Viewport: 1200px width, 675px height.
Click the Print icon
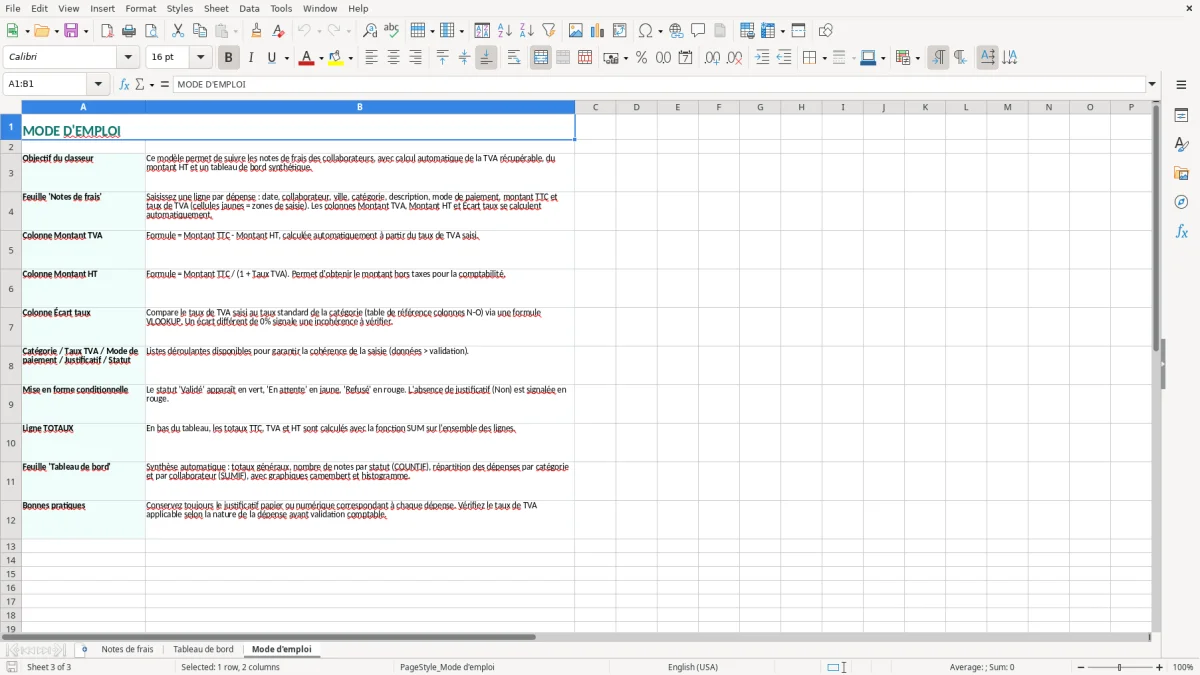point(129,31)
